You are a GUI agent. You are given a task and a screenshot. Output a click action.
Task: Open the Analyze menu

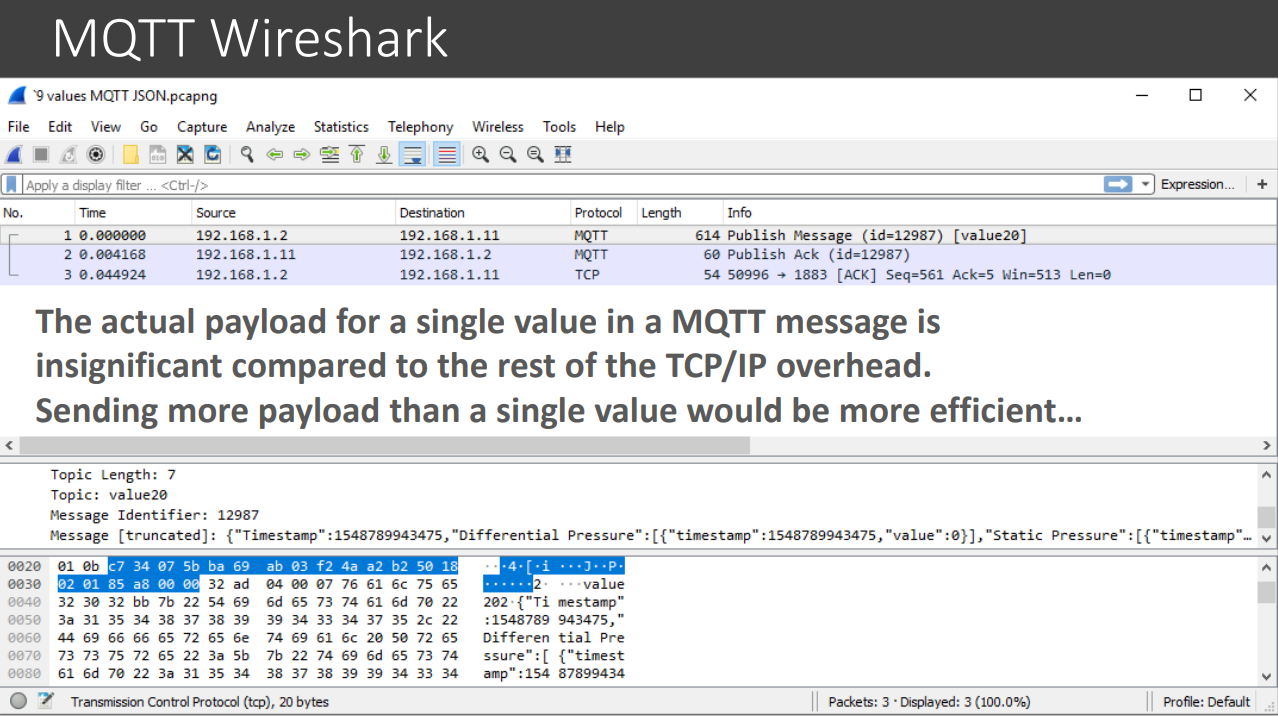270,127
